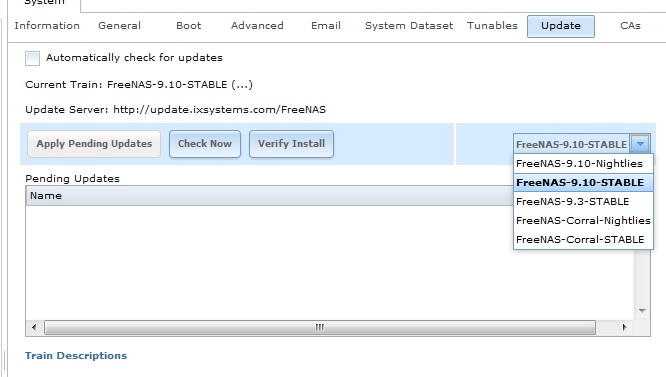Screen dimensions: 666x377
Task: Open the Email tab
Action: pos(326,26)
